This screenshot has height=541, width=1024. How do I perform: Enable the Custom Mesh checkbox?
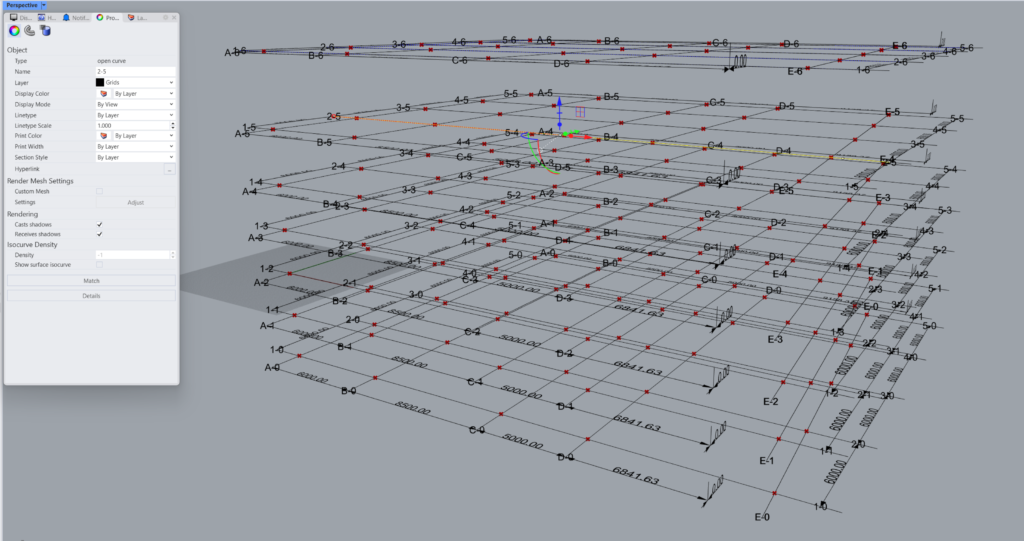tap(100, 191)
